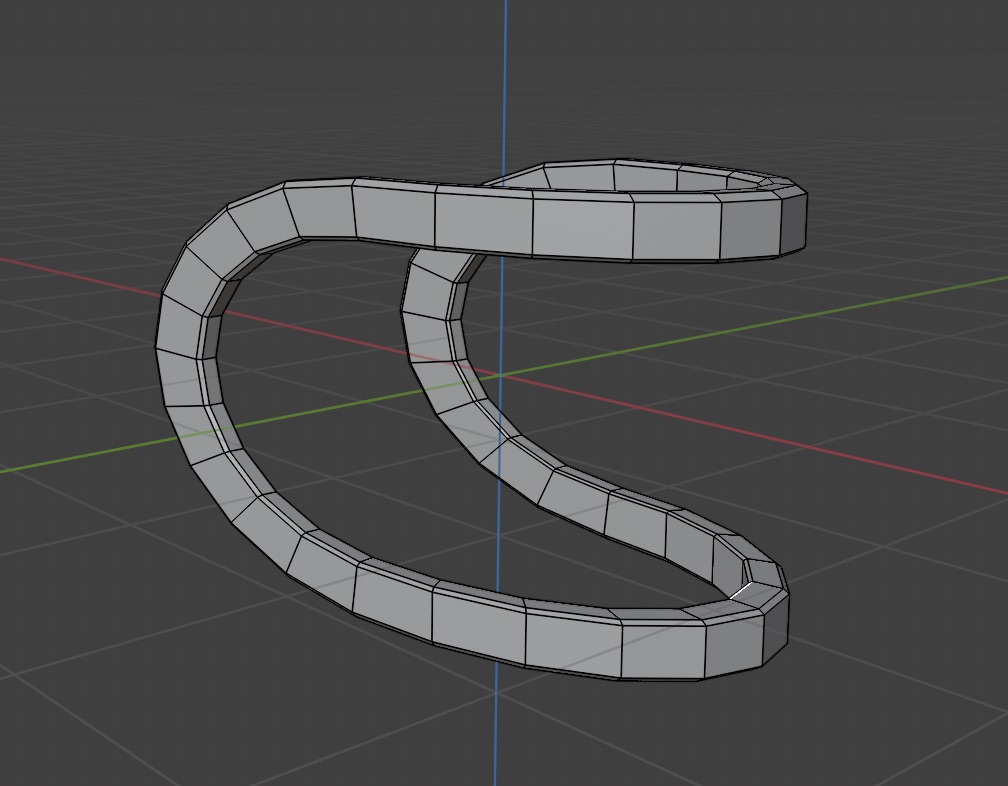Image resolution: width=1008 pixels, height=786 pixels.
Task: Click the blue Z axis line above the mesh
Action: (506, 80)
